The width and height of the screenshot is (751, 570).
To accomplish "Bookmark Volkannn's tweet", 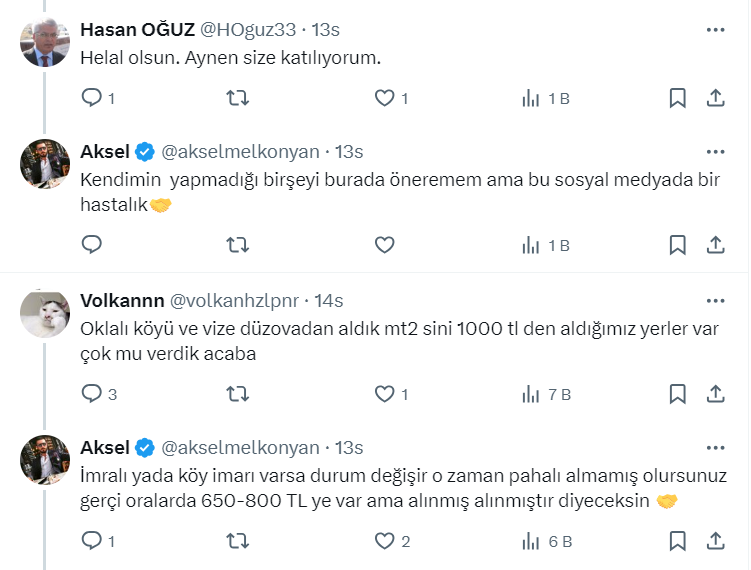I will pos(677,394).
